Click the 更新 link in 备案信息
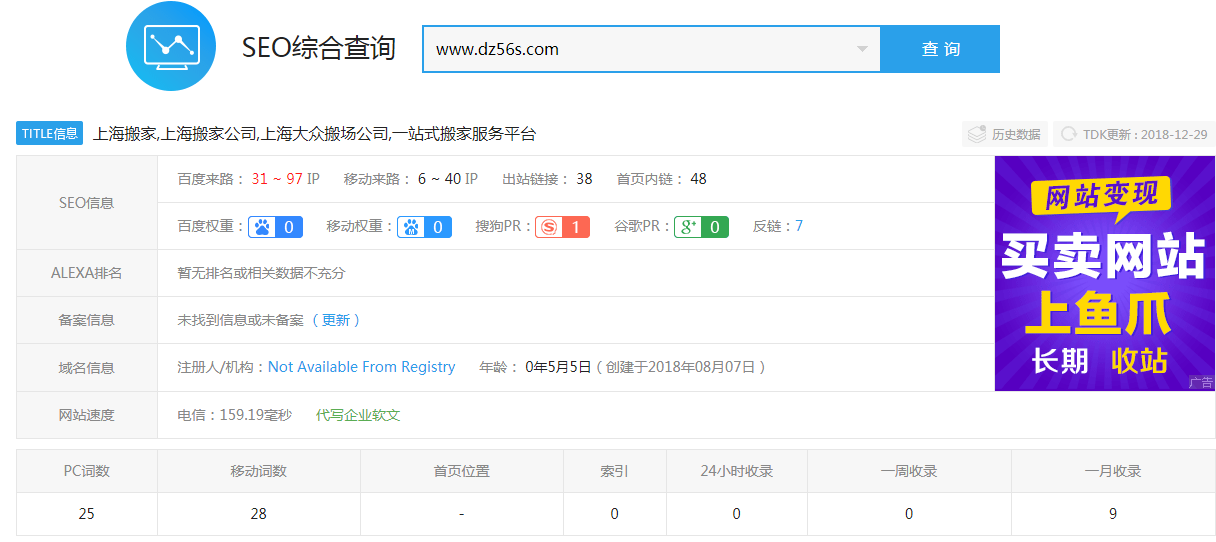Image resolution: width=1216 pixels, height=542 pixels. [336, 320]
